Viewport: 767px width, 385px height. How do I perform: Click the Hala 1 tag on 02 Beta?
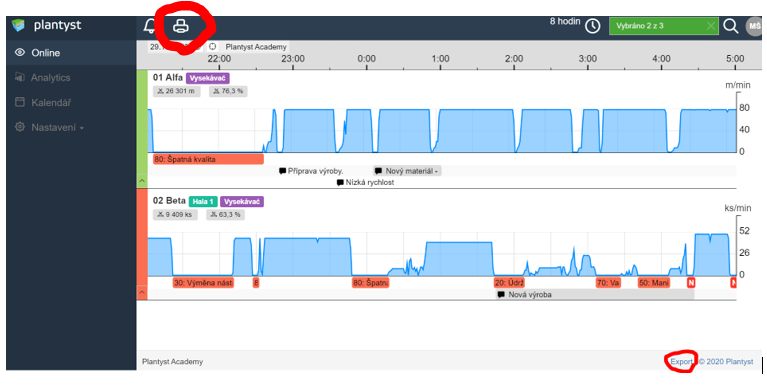pyautogui.click(x=203, y=202)
